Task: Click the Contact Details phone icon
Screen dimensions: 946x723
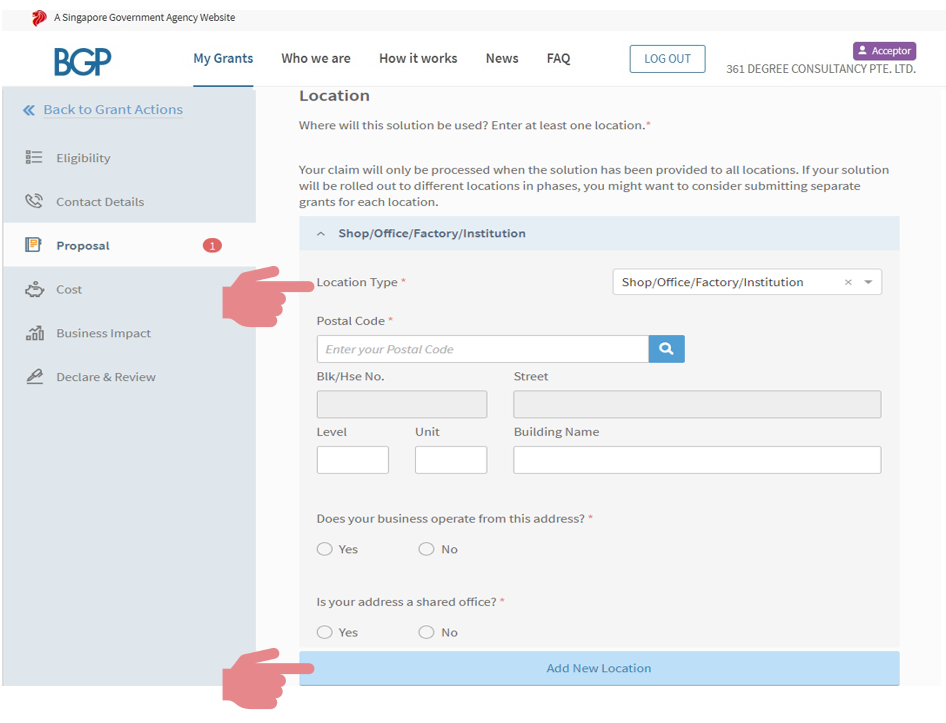Action: pos(34,202)
